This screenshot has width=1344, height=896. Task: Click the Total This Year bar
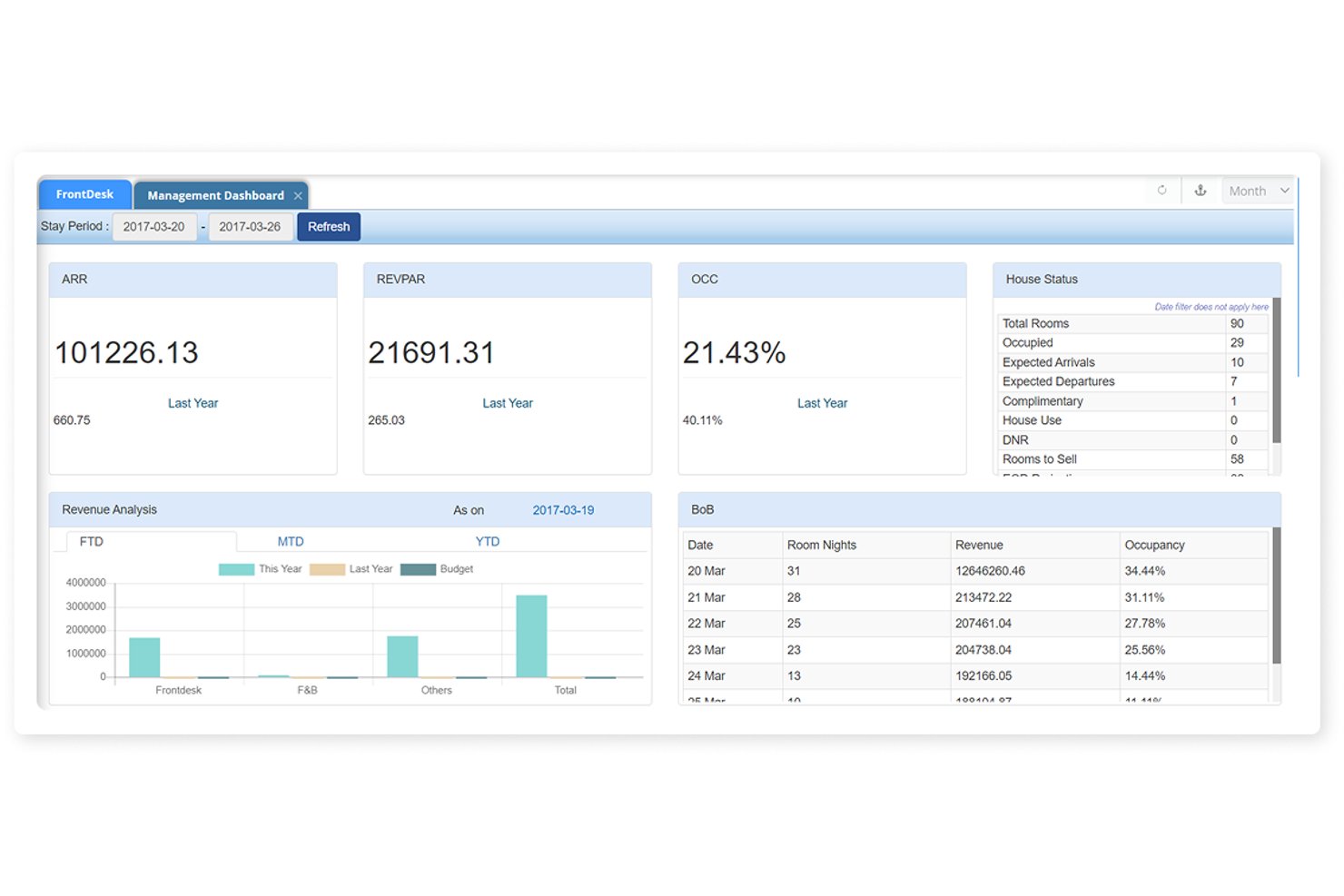click(531, 636)
